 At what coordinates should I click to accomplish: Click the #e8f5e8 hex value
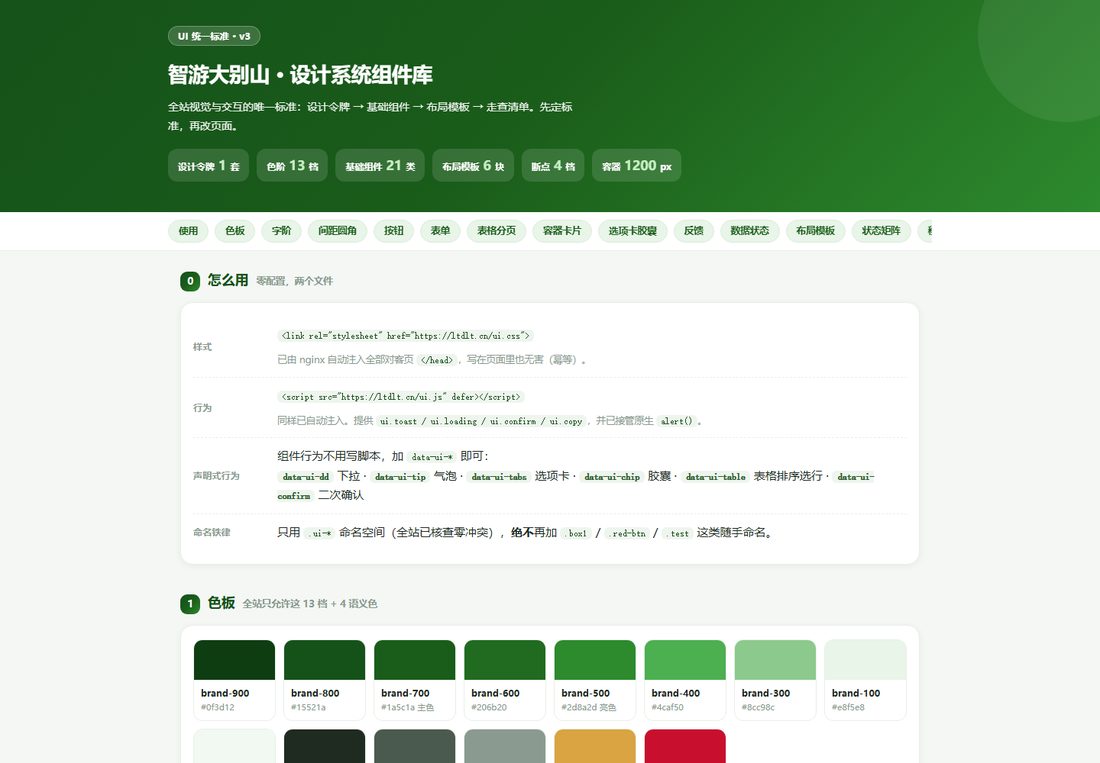coord(848,708)
